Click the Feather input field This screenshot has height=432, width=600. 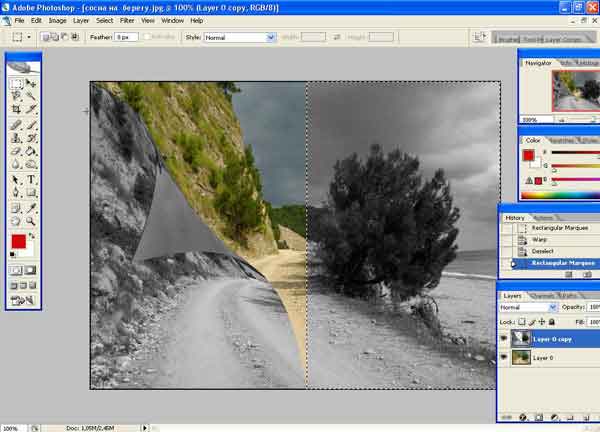pos(126,37)
